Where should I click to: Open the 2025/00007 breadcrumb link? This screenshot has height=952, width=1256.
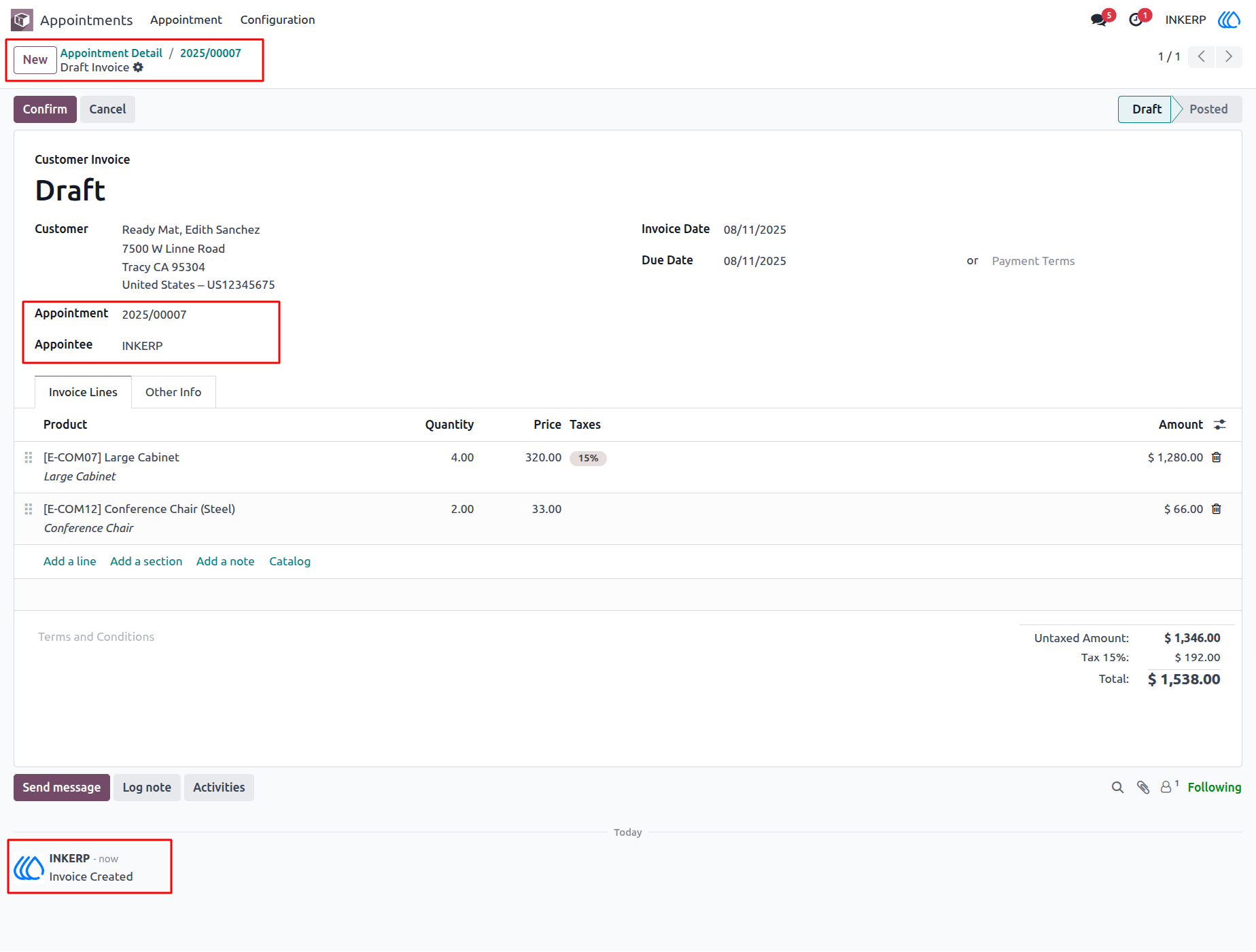click(x=211, y=53)
